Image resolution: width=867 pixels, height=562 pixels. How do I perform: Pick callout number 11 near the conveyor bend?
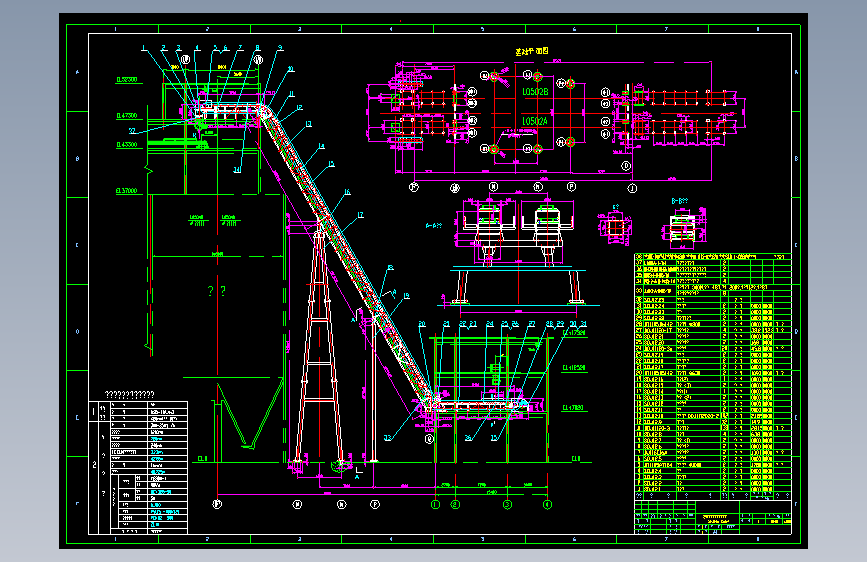(292, 94)
